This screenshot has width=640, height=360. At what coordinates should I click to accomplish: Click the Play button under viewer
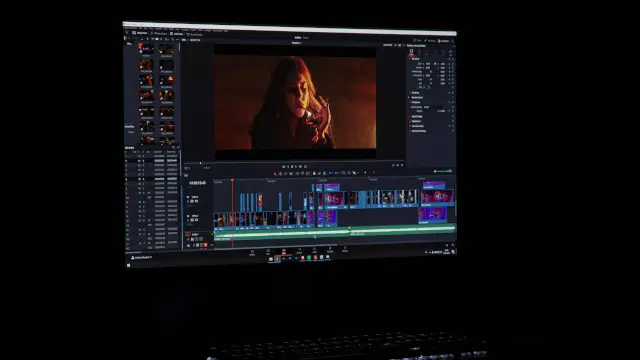point(296,167)
